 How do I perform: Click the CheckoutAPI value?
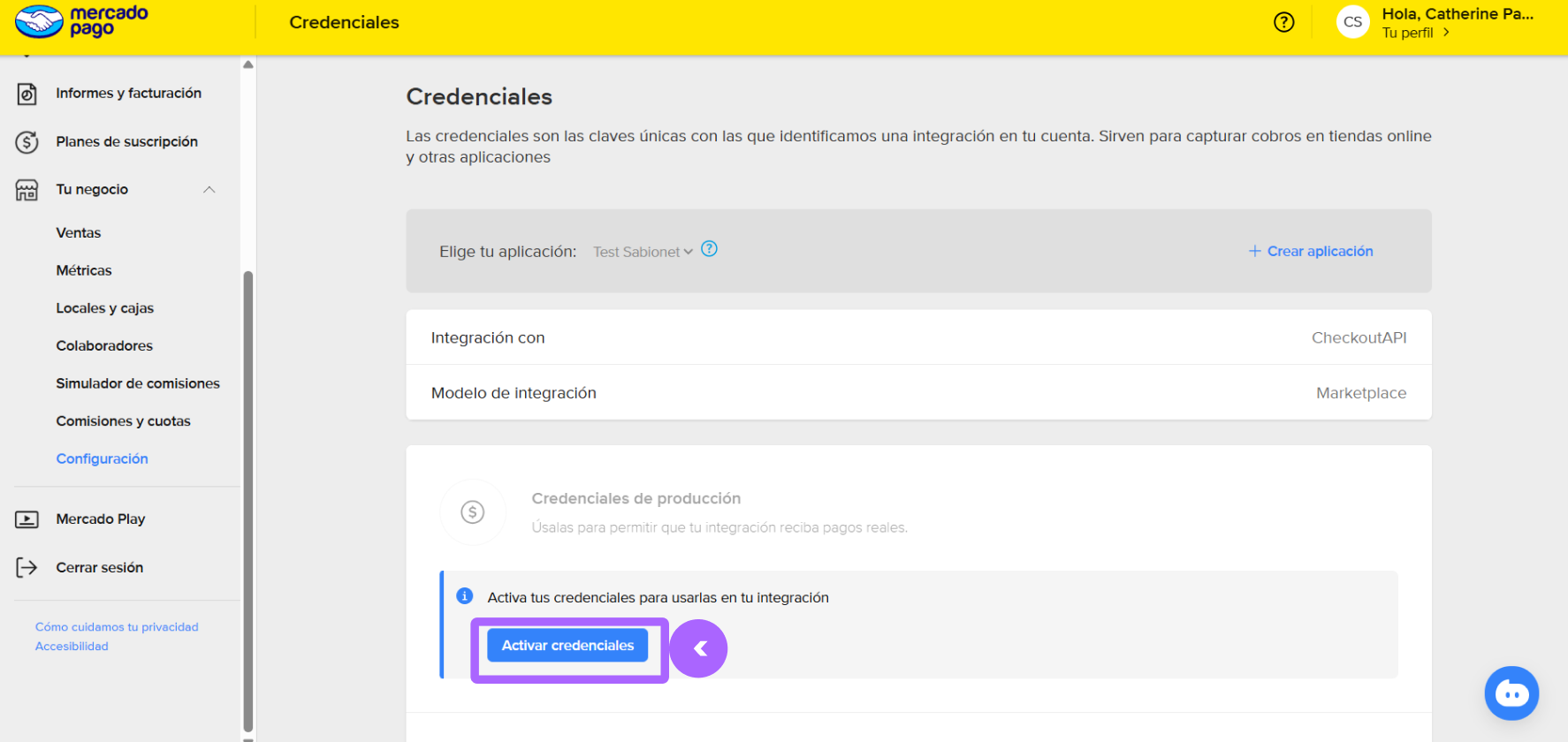[x=1359, y=337]
